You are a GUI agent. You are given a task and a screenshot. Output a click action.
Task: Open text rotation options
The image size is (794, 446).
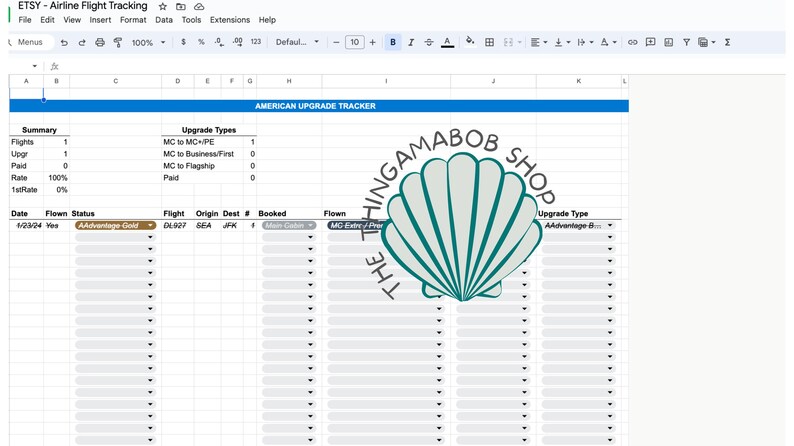pyautogui.click(x=608, y=43)
